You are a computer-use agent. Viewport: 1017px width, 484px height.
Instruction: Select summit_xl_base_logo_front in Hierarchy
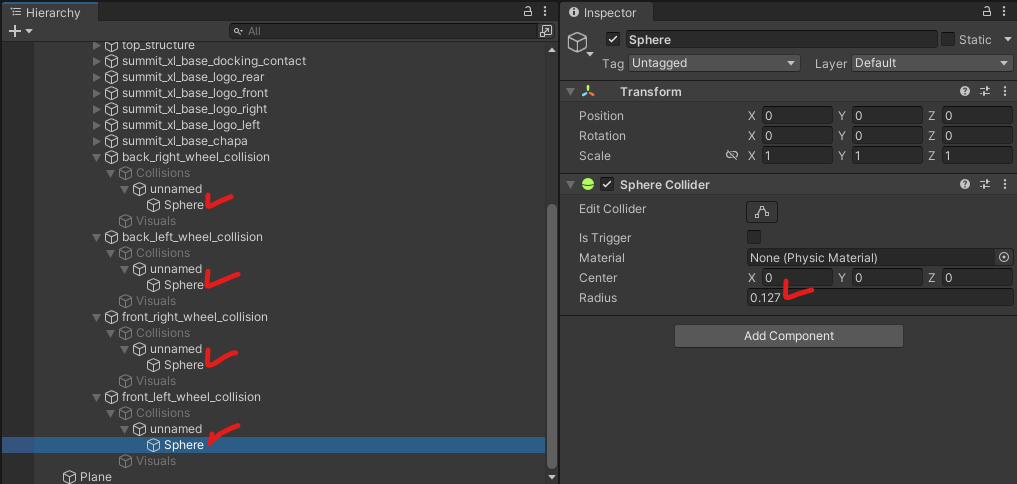pos(195,93)
